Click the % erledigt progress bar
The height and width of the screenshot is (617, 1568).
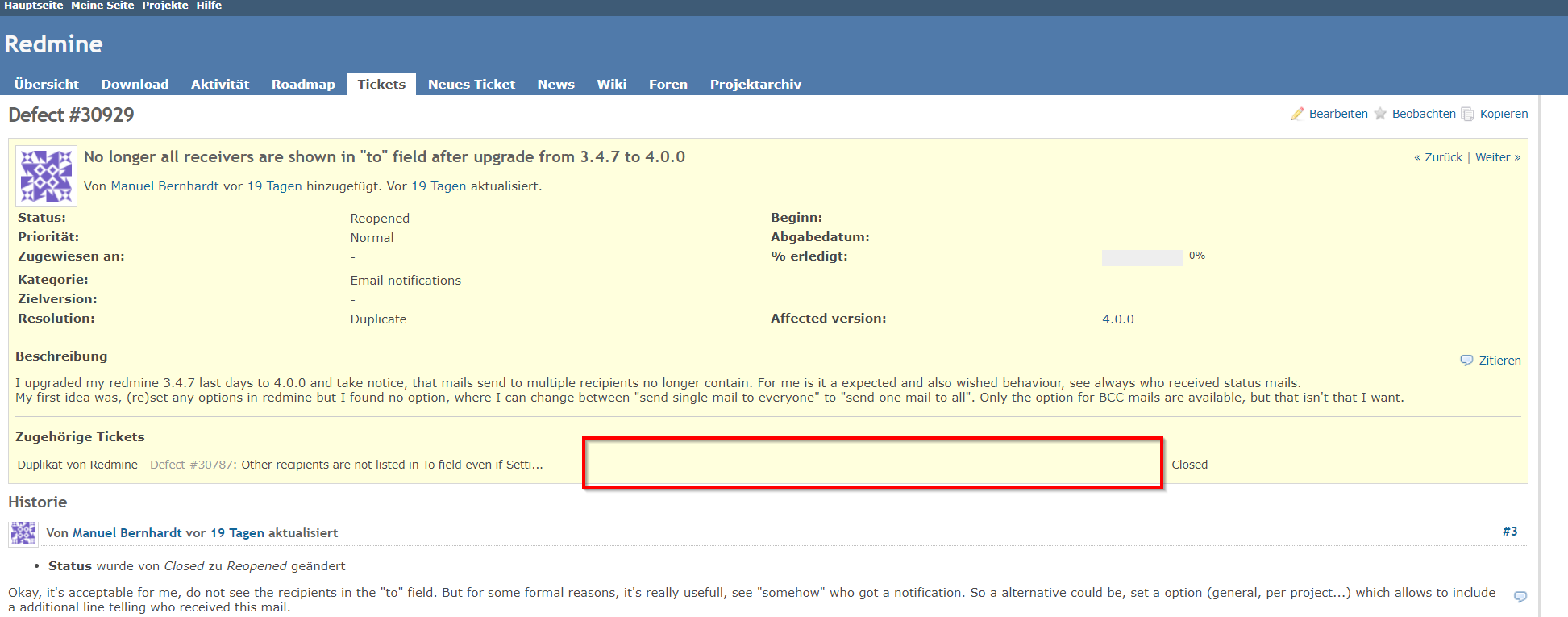(1142, 257)
